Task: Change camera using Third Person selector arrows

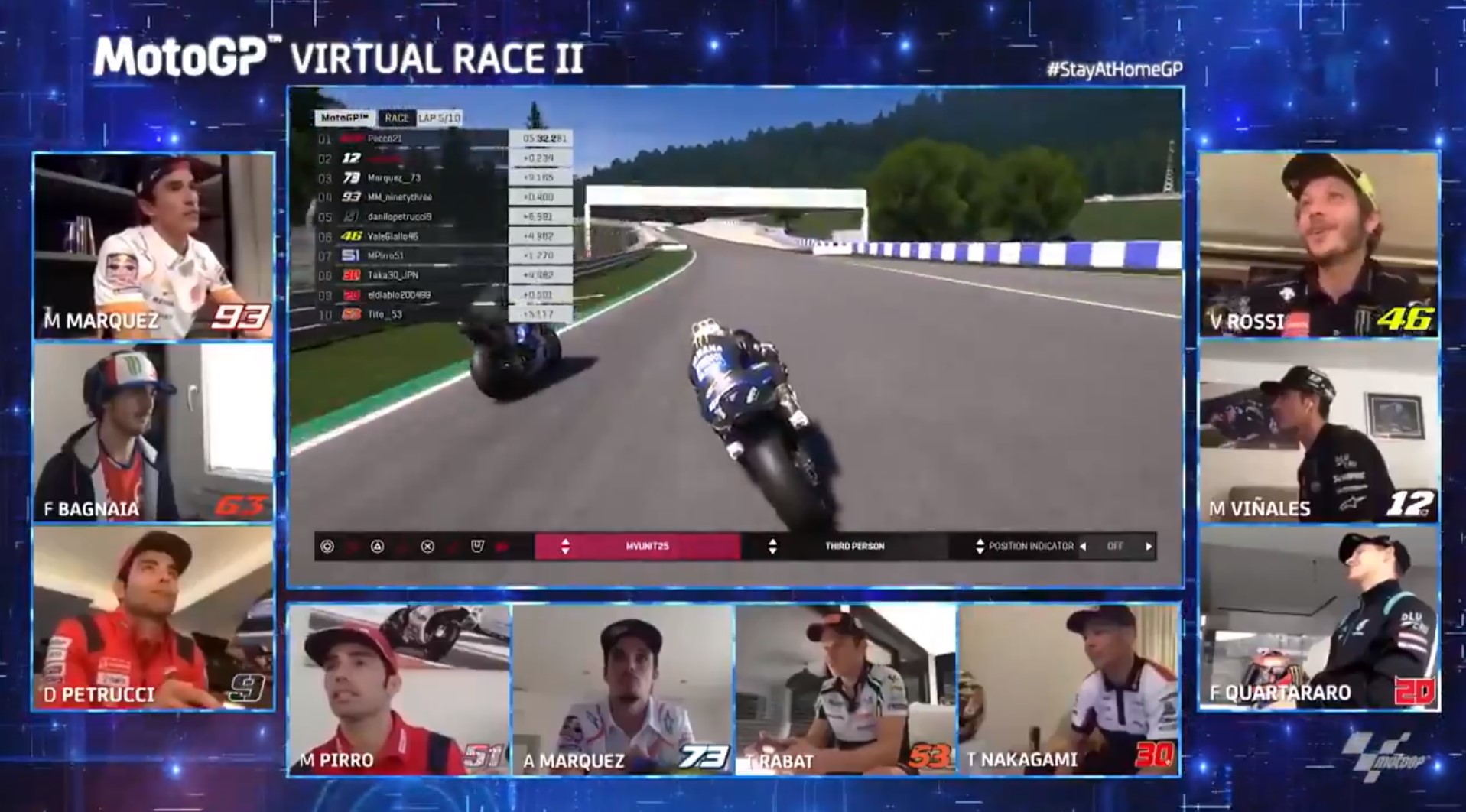Action: click(x=772, y=546)
